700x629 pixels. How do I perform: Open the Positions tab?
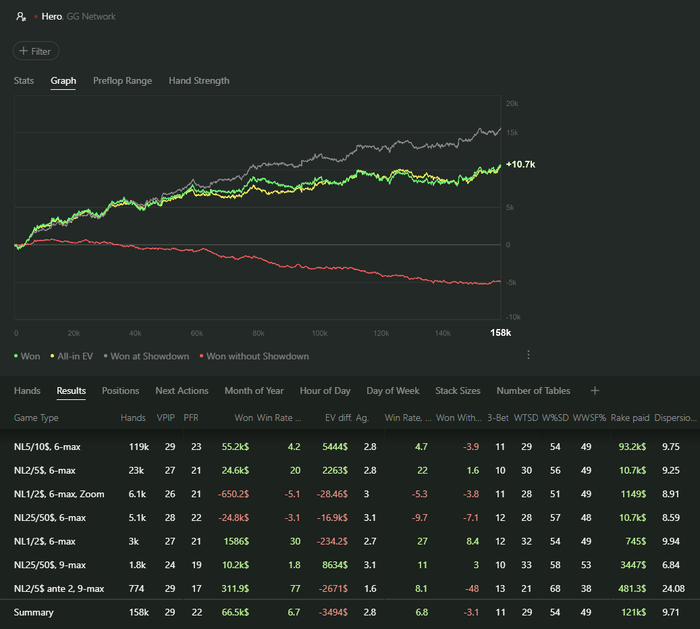tap(121, 391)
